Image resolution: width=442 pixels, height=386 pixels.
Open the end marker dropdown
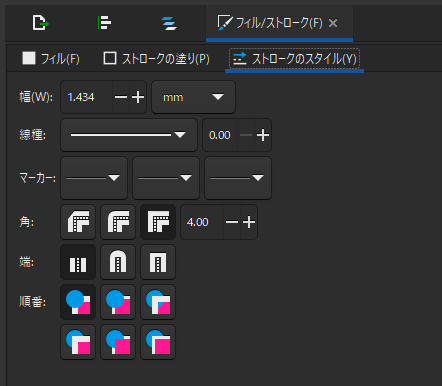(x=238, y=178)
